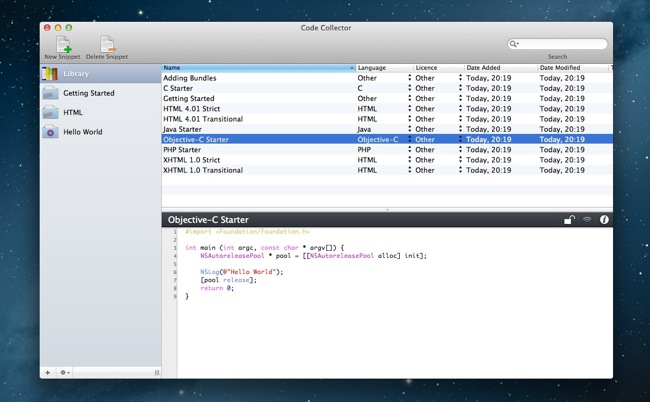Click the New Snippet toolbar icon
Screen dimensions: 650x402
point(63,44)
